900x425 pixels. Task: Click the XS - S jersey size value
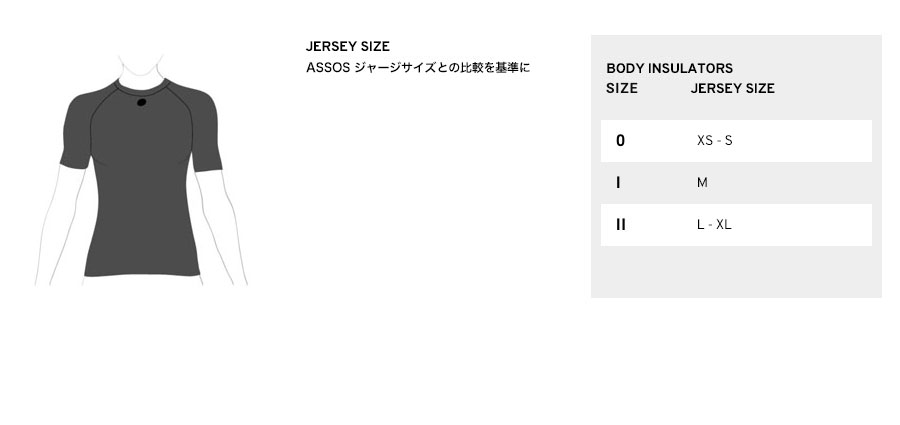point(715,141)
